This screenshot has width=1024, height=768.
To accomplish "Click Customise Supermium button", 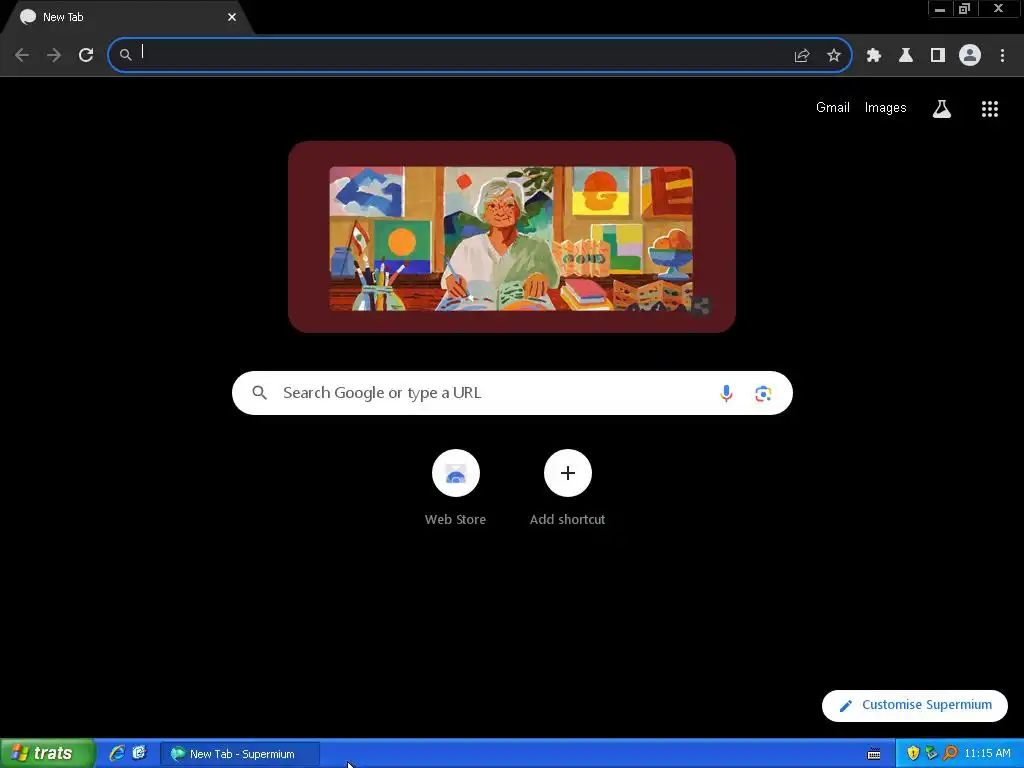I will point(914,705).
